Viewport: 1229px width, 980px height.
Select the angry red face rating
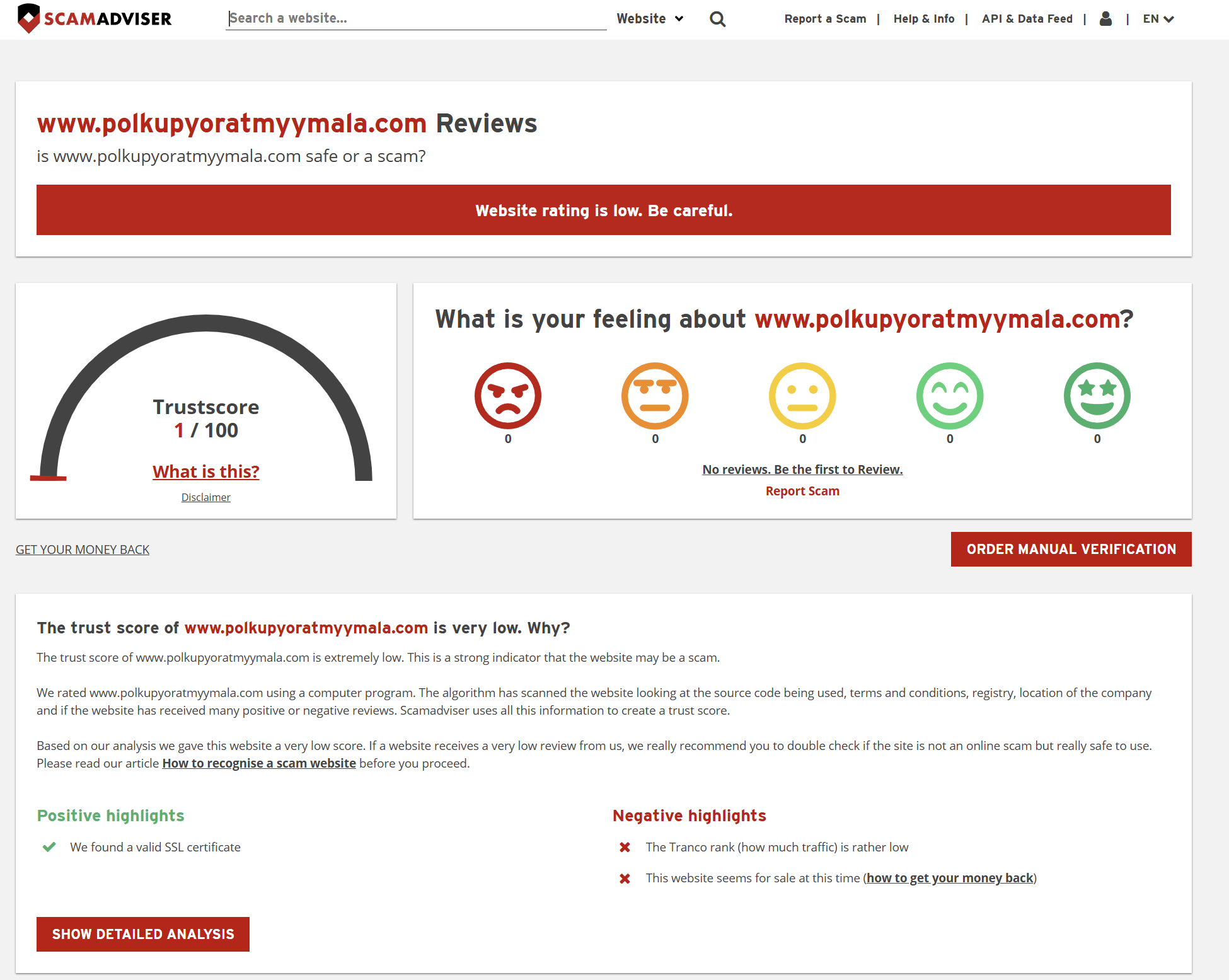[x=508, y=396]
